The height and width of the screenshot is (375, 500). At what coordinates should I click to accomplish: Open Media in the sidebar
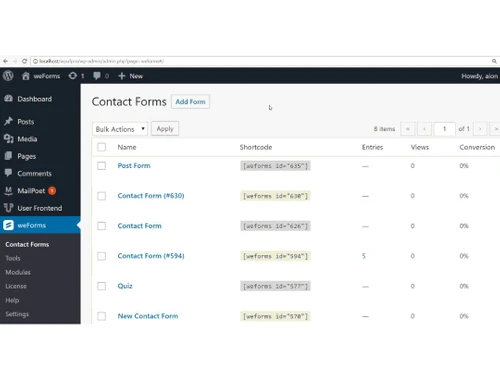(27, 139)
